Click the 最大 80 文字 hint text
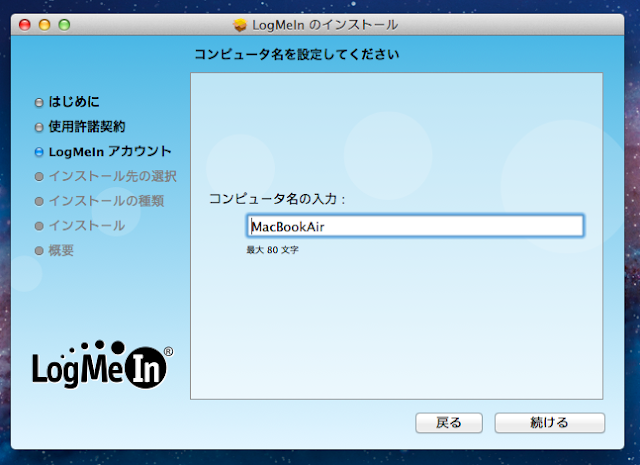Viewport: 640px width, 465px height. [x=272, y=250]
